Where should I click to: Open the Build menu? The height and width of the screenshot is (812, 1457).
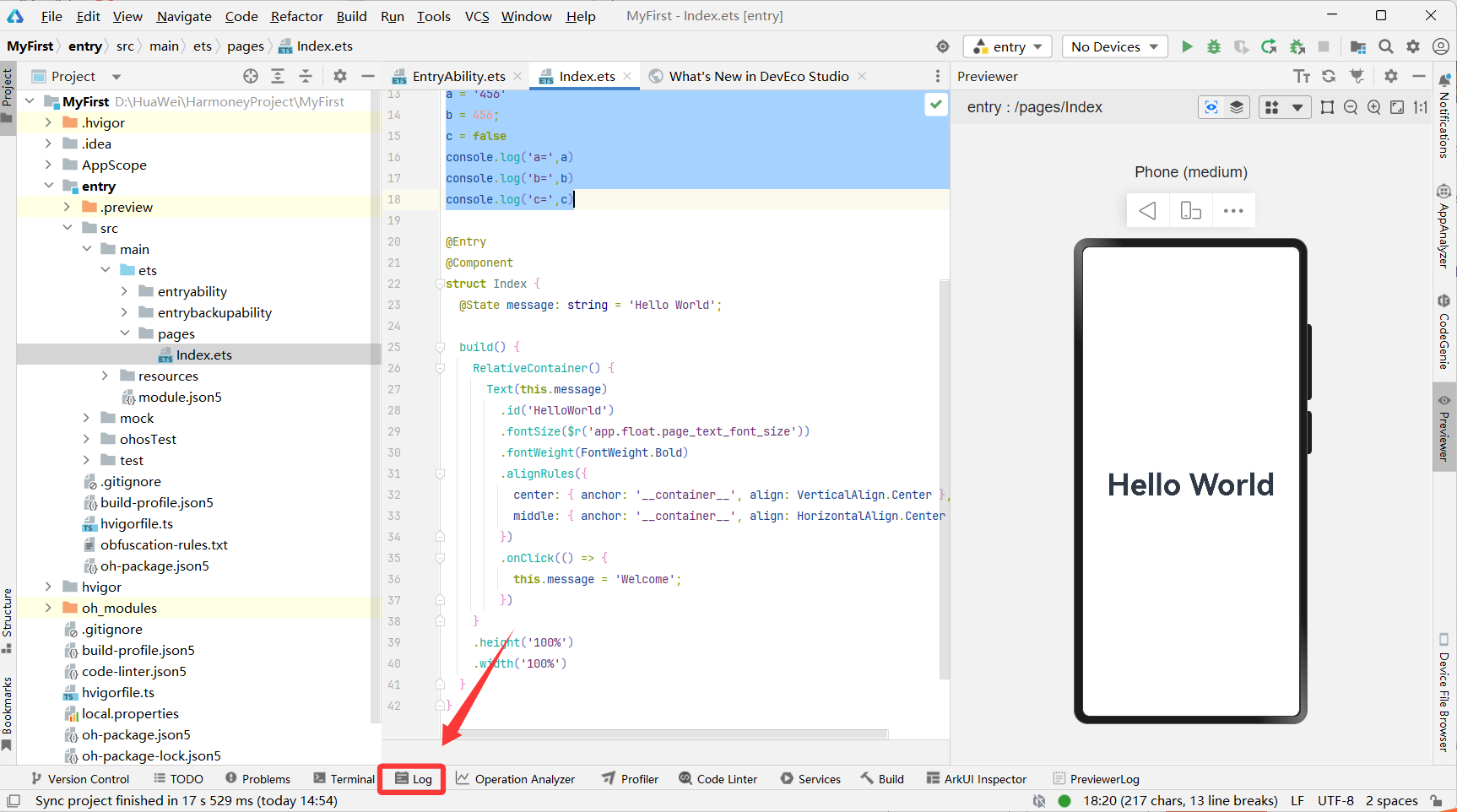(x=351, y=16)
